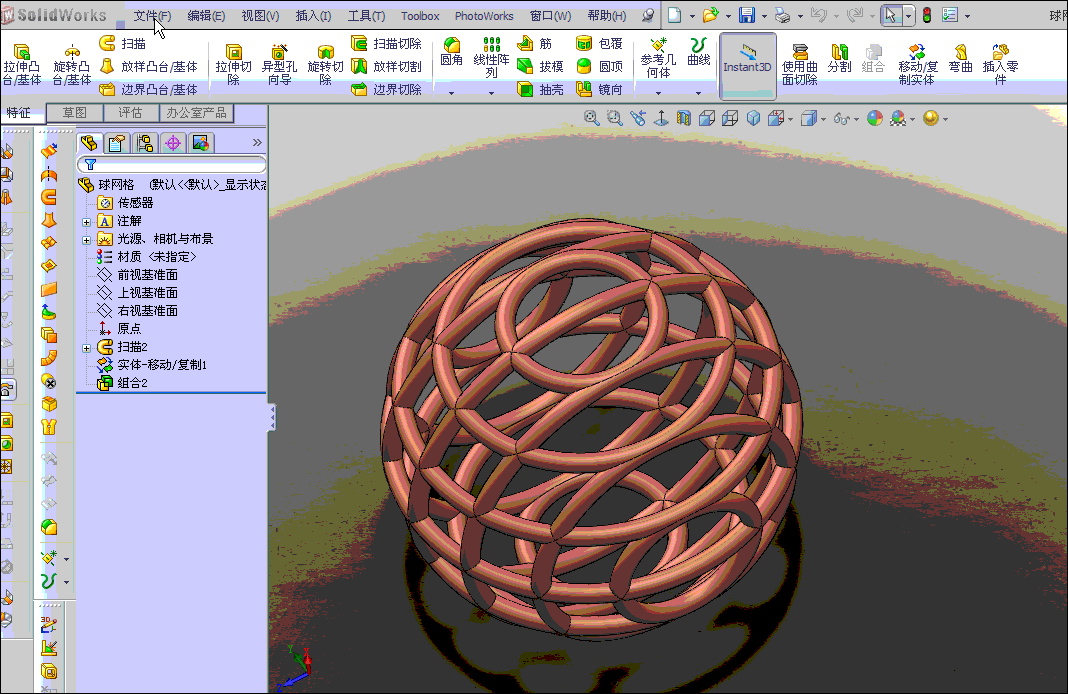Open the 工具(T) menu
The width and height of the screenshot is (1068, 694).
coord(366,16)
